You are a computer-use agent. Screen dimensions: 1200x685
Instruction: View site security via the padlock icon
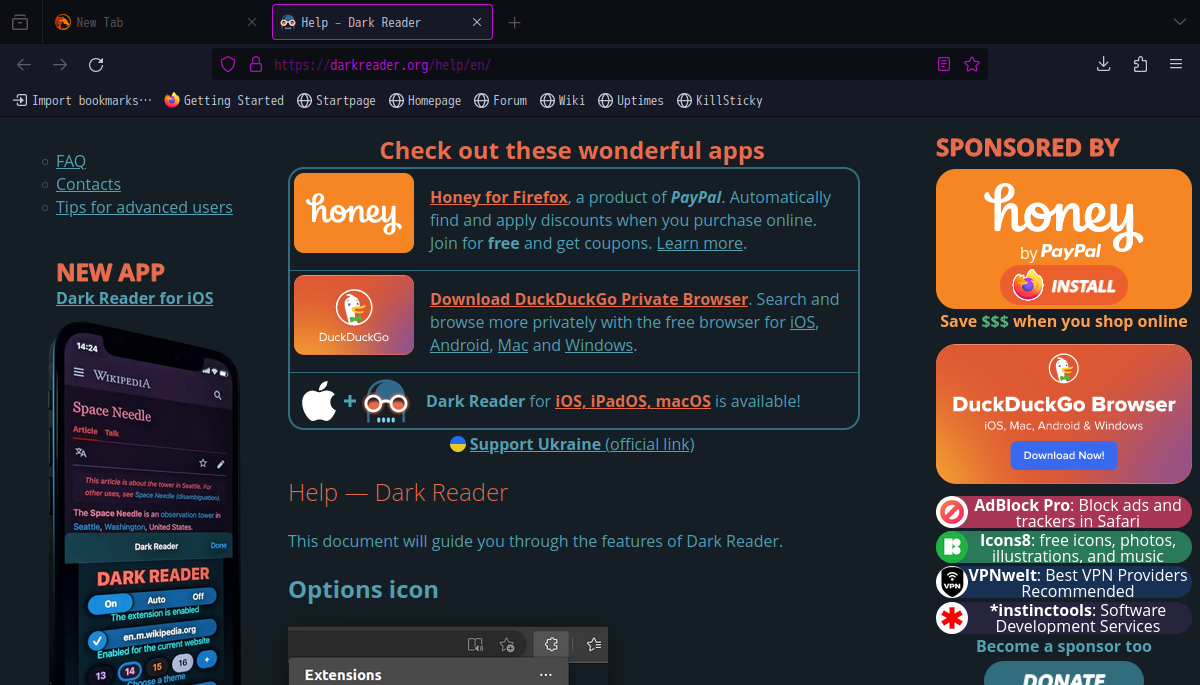(x=255, y=64)
